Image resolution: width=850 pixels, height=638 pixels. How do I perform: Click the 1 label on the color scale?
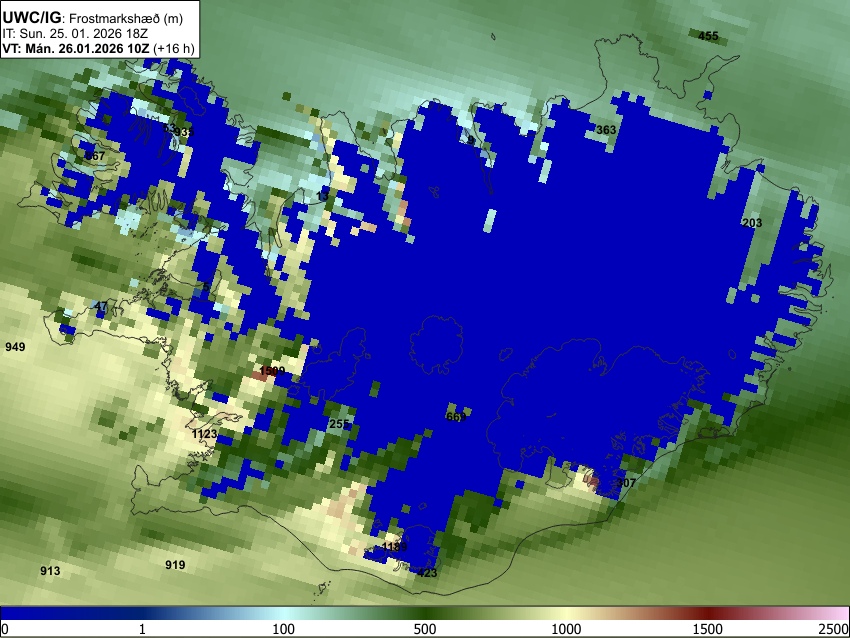click(x=142, y=629)
